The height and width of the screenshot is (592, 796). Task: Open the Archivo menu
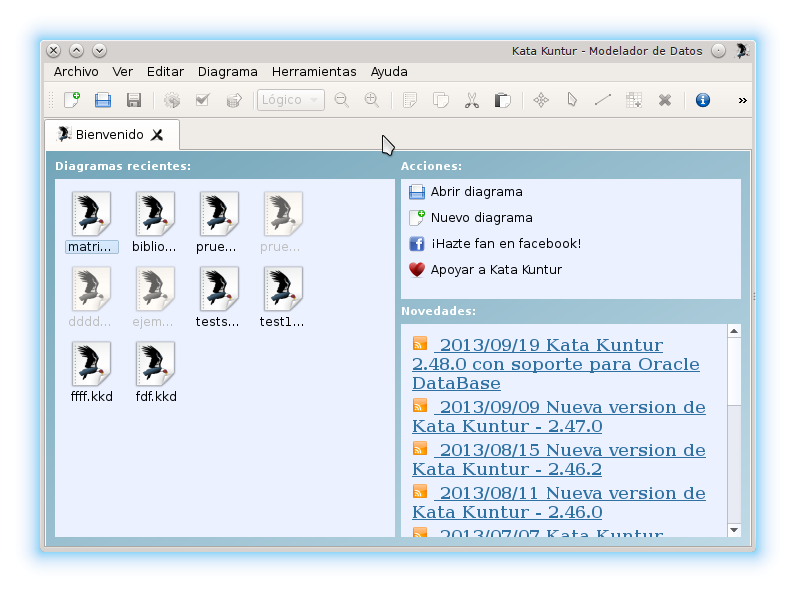point(76,72)
